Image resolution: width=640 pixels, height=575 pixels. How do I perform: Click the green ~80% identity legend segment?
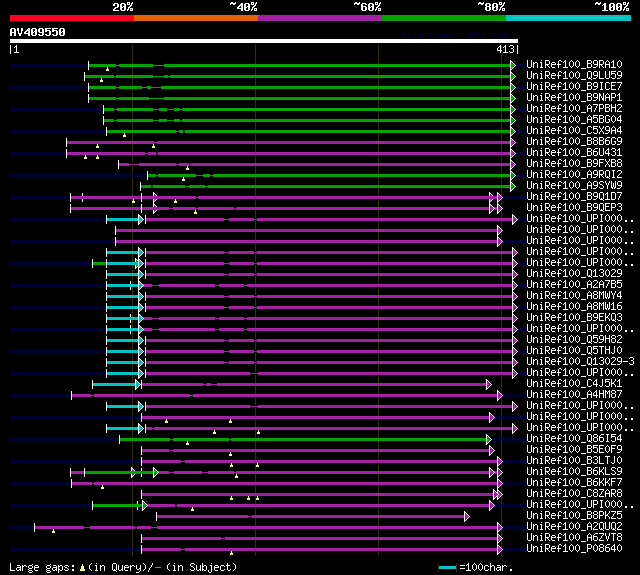tap(444, 18)
